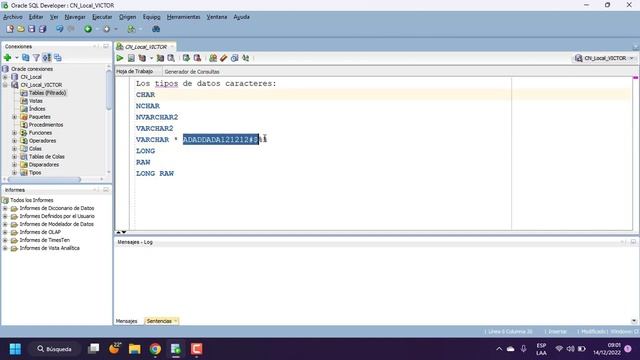The width and height of the screenshot is (640, 360).
Task: Open Google Chrome from taskbar
Action: [x=155, y=349]
